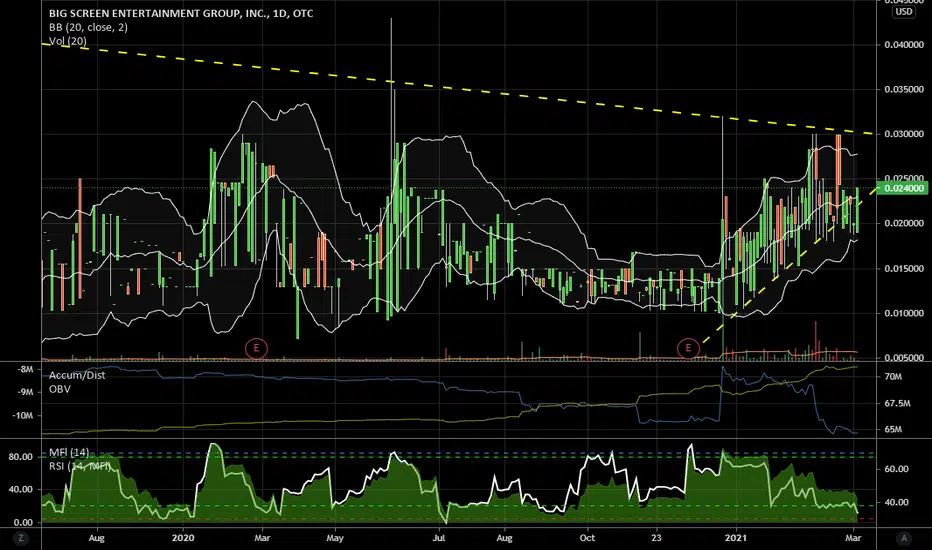Click the green 0.024000 current price label
Viewport: 932px width, 550px height.
(904, 188)
